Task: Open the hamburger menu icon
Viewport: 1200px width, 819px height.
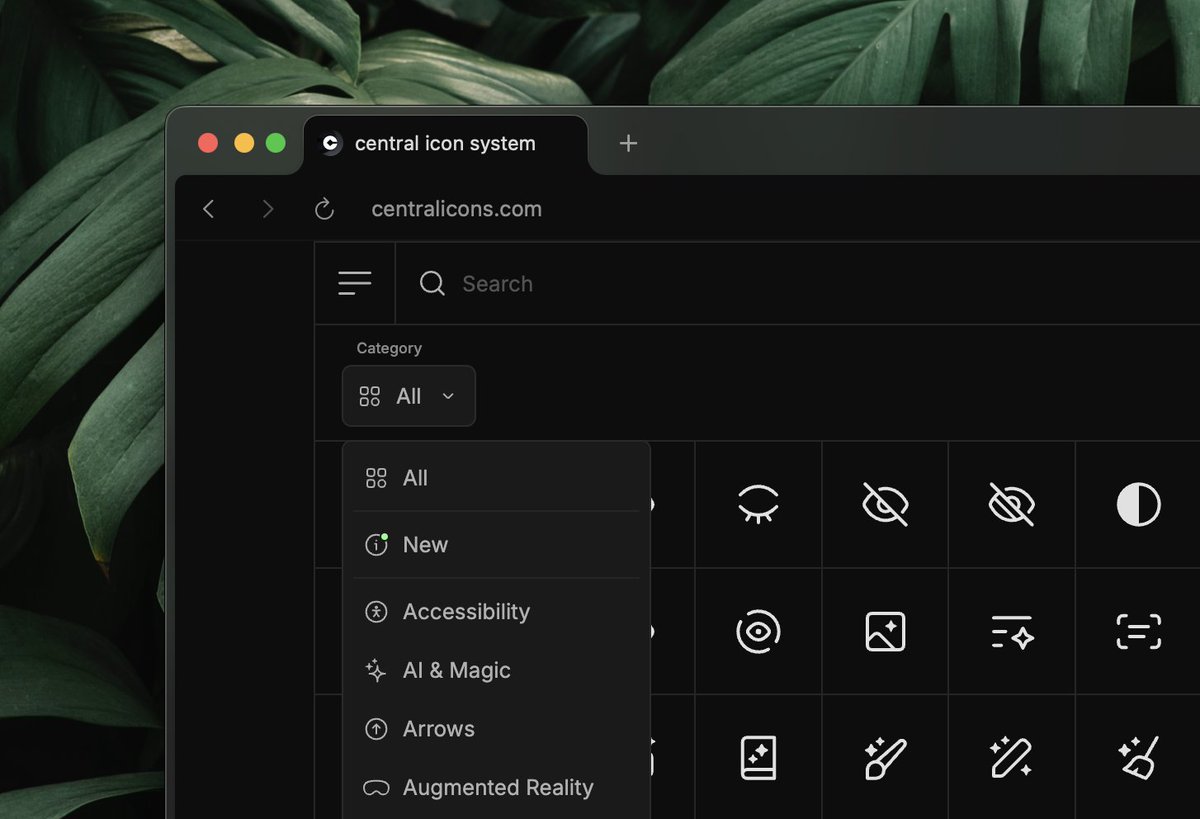Action: (355, 283)
